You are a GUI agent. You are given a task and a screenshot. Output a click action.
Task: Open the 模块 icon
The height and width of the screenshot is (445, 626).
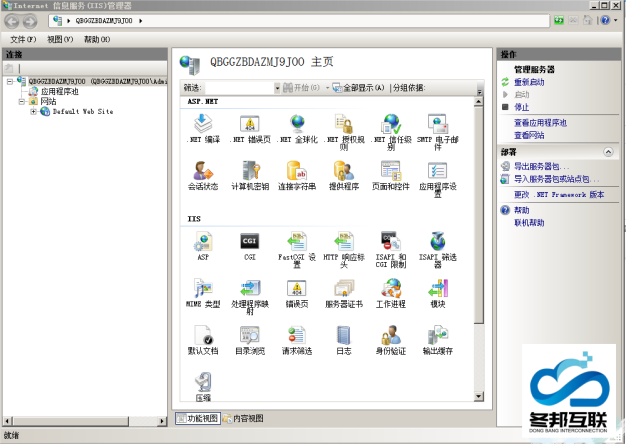pos(438,293)
